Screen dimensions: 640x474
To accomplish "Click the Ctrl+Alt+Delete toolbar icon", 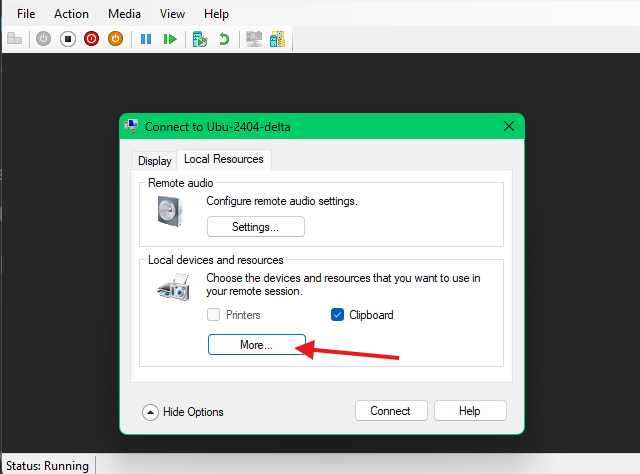I will point(14,39).
